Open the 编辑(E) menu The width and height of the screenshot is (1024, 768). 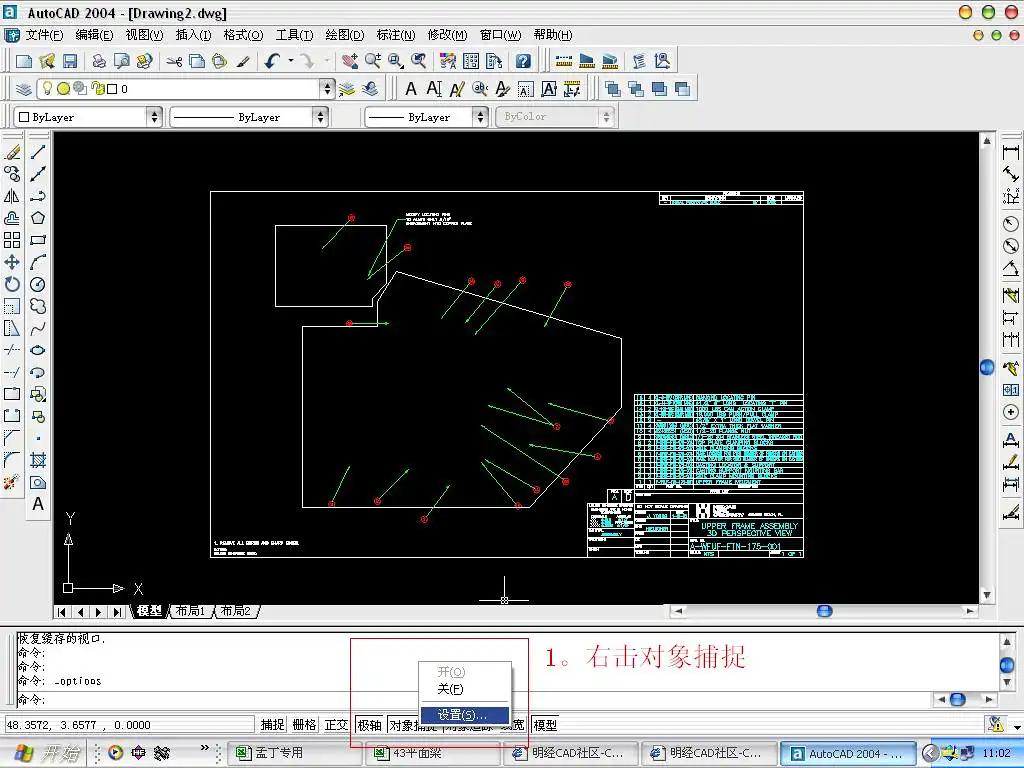94,35
